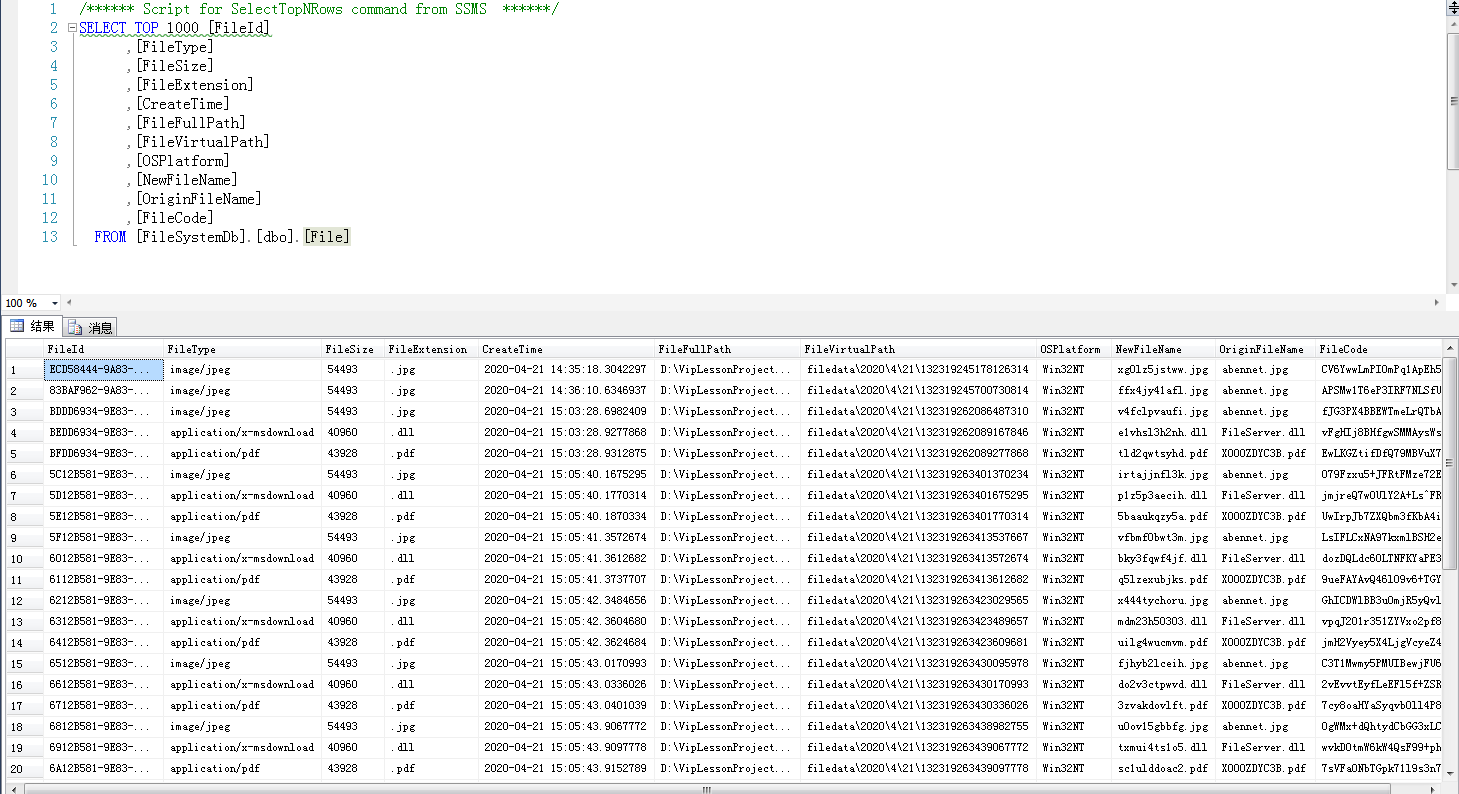Select the OriginFileName column header
This screenshot has height=794, width=1459.
point(1265,349)
